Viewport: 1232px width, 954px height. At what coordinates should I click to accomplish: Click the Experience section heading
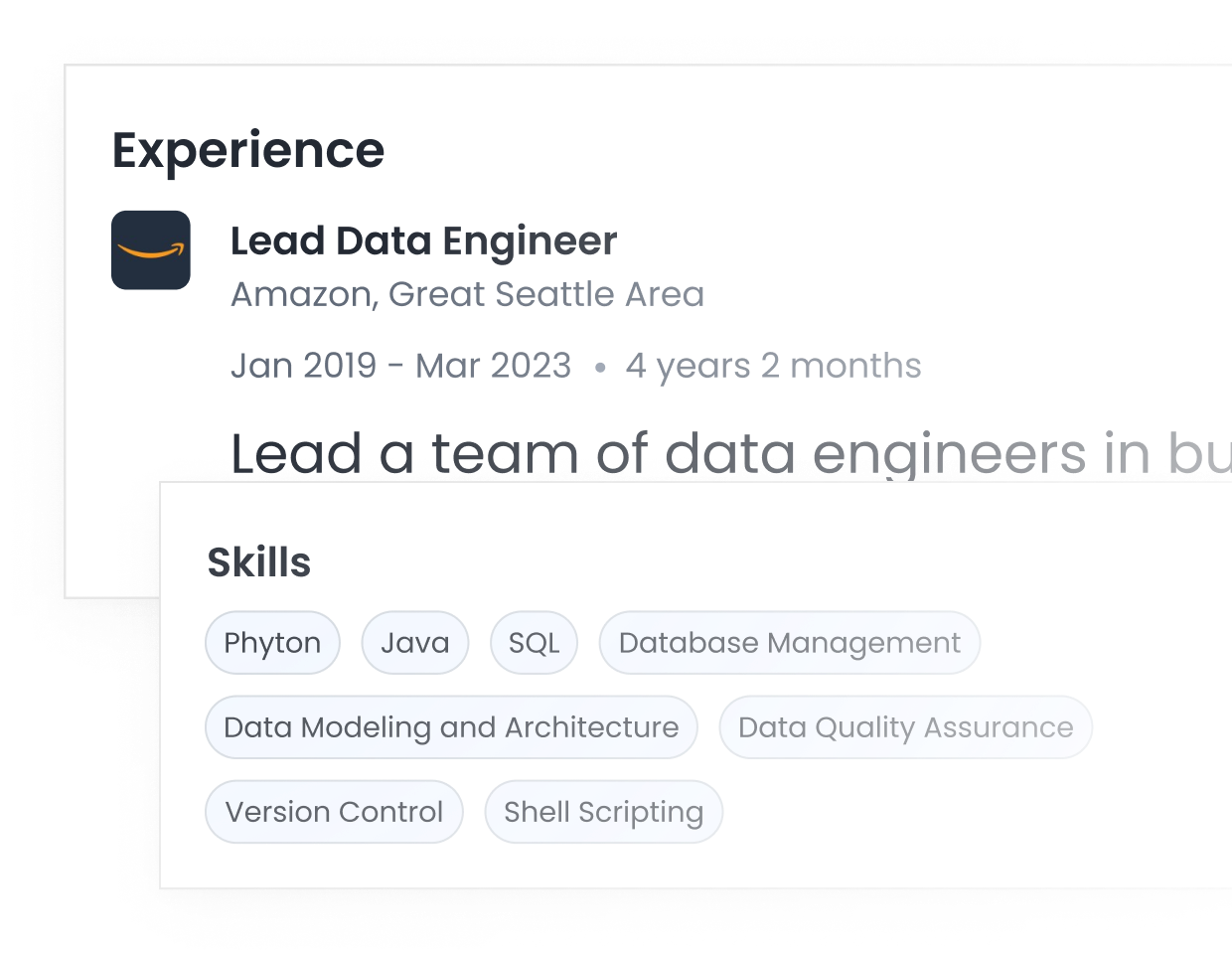point(247,151)
